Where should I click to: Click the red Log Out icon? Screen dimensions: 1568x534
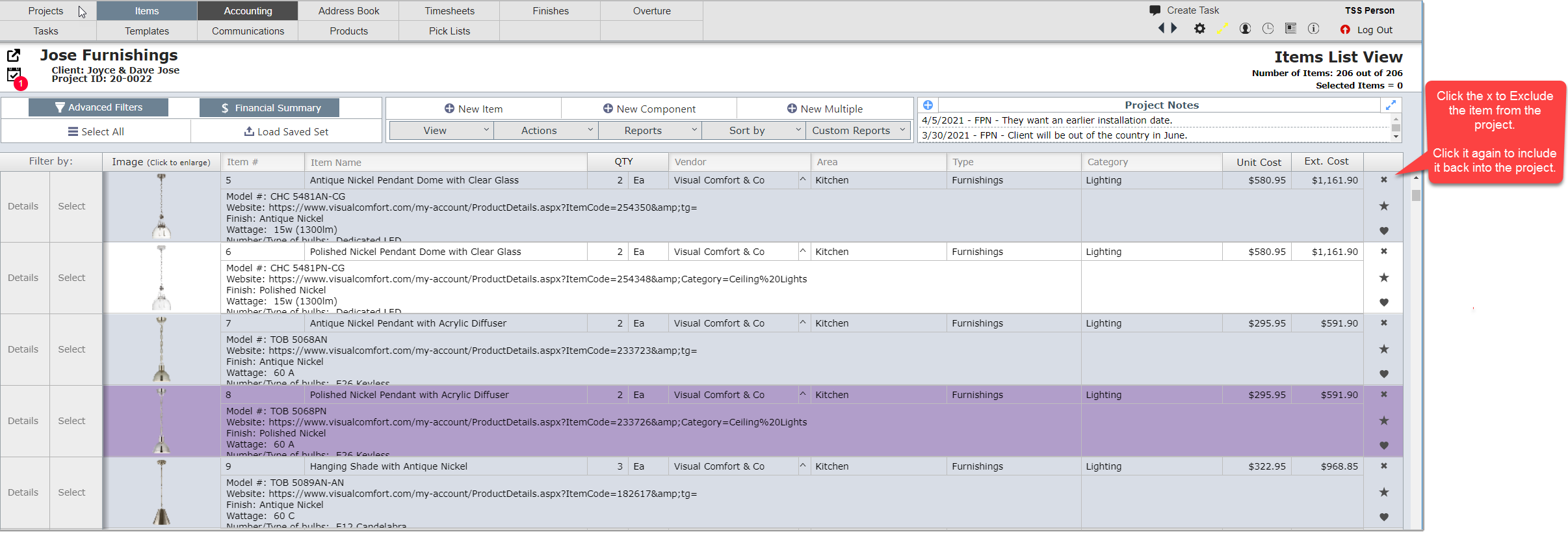pos(1345,30)
